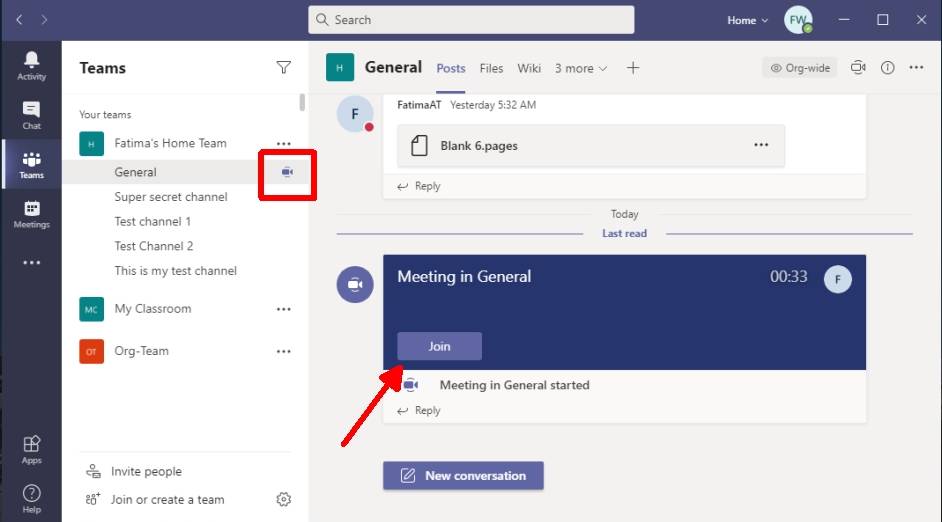This screenshot has height=522, width=942.
Task: Switch to the Posts tab
Action: pos(451,68)
